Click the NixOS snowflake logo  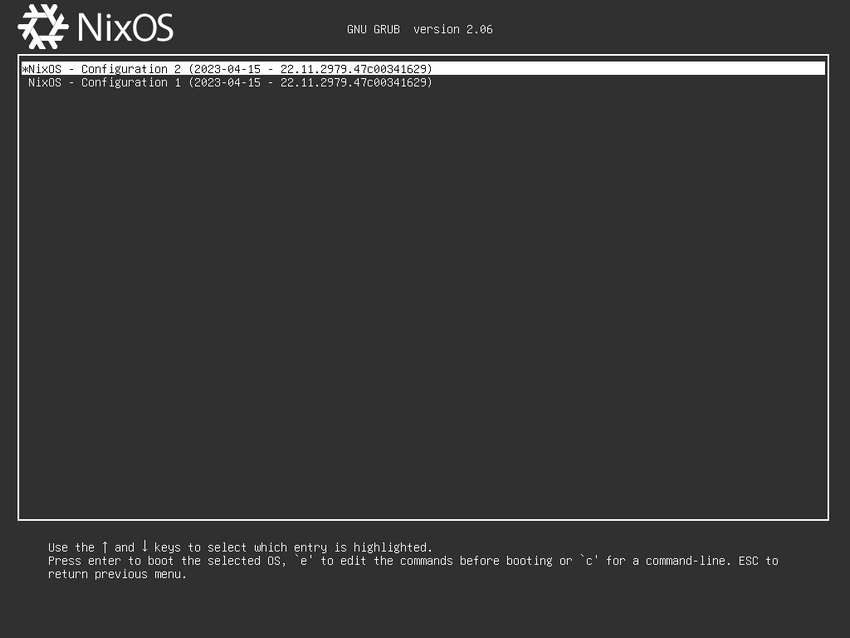pos(43,27)
